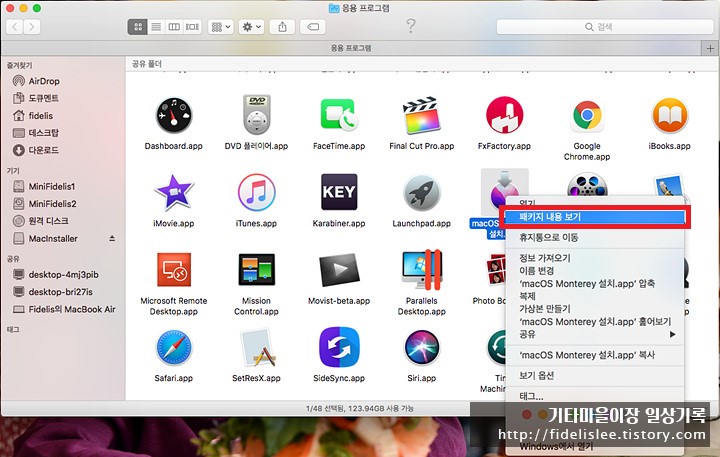Image resolution: width=720 pixels, height=457 pixels.
Task: Select Microsoft Remote Desktop.app icon
Action: pyautogui.click(x=174, y=270)
